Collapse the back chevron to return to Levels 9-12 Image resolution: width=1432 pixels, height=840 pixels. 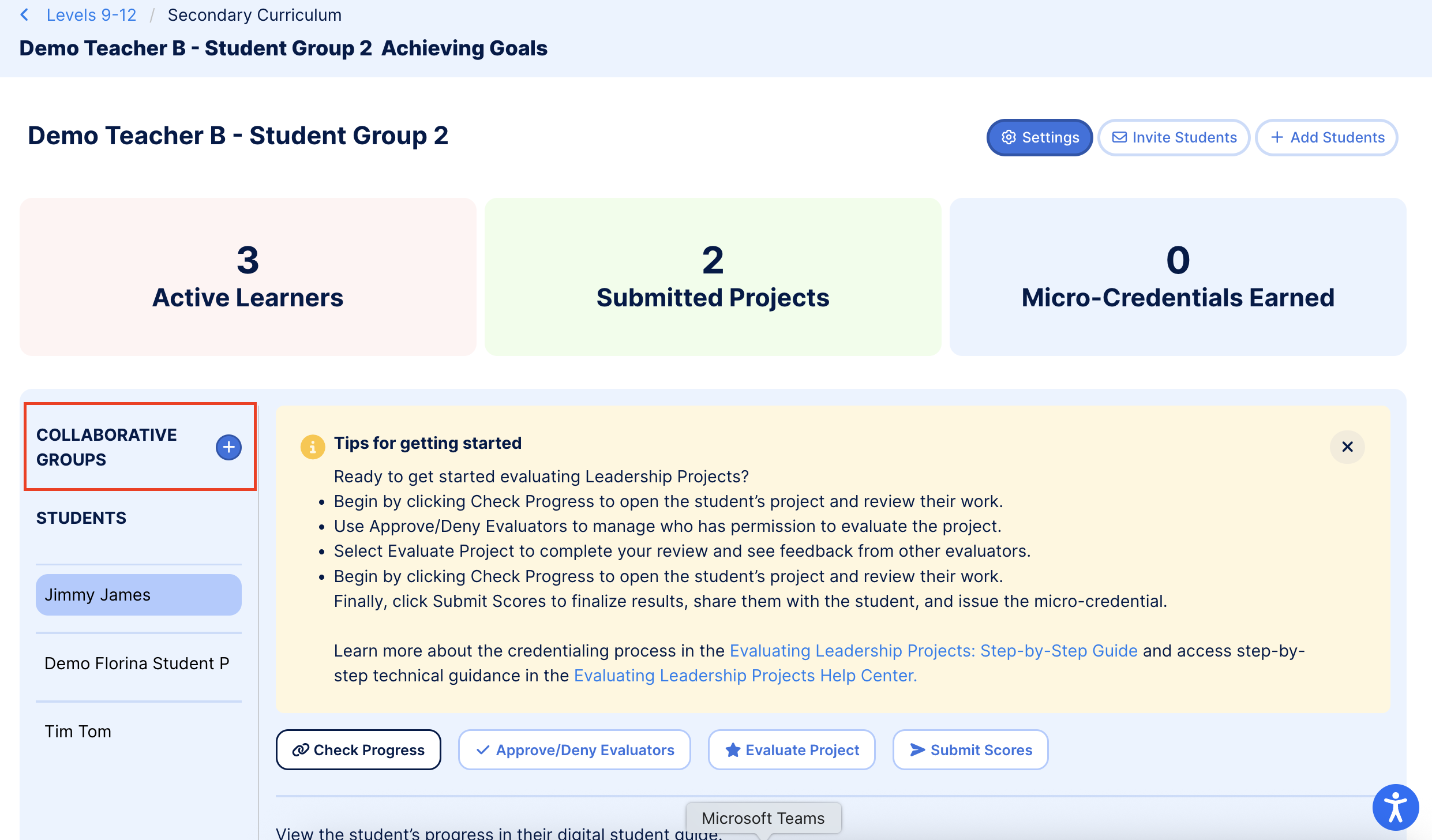[x=24, y=14]
